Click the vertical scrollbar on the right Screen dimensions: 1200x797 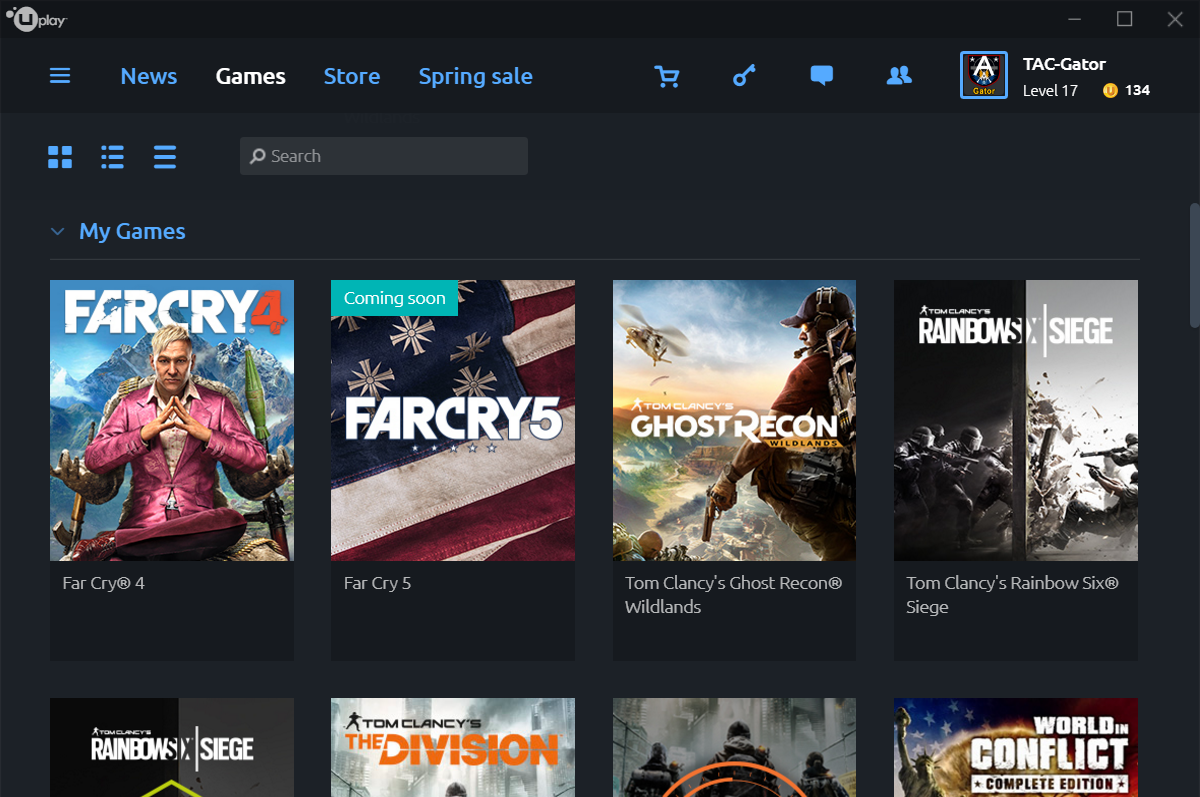1194,265
